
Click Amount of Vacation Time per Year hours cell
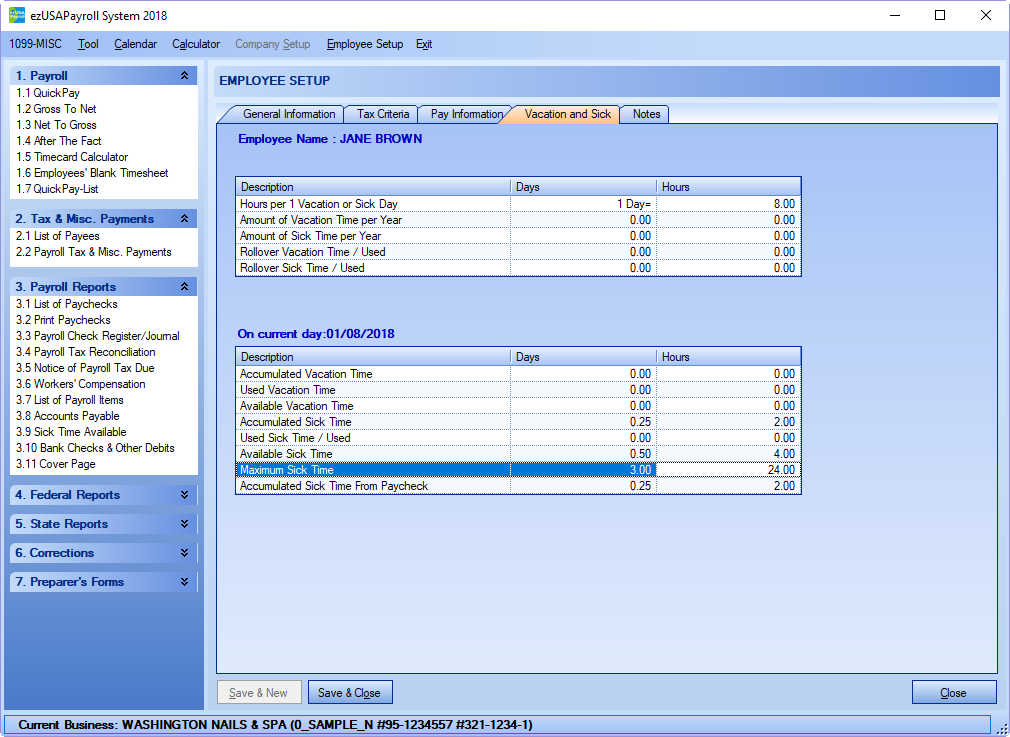point(728,220)
